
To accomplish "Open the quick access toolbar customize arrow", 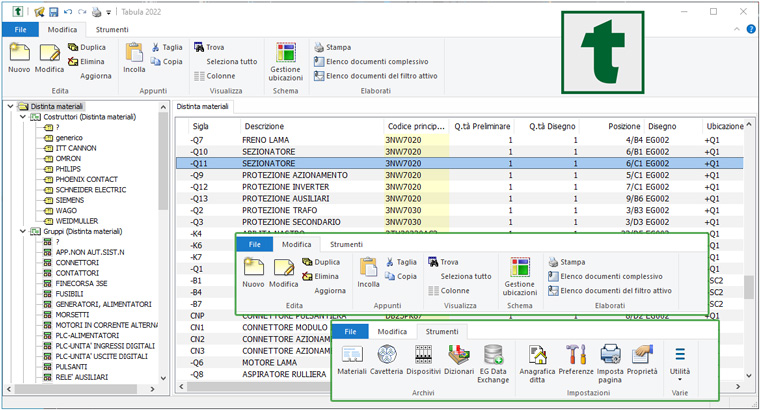I will (108, 12).
